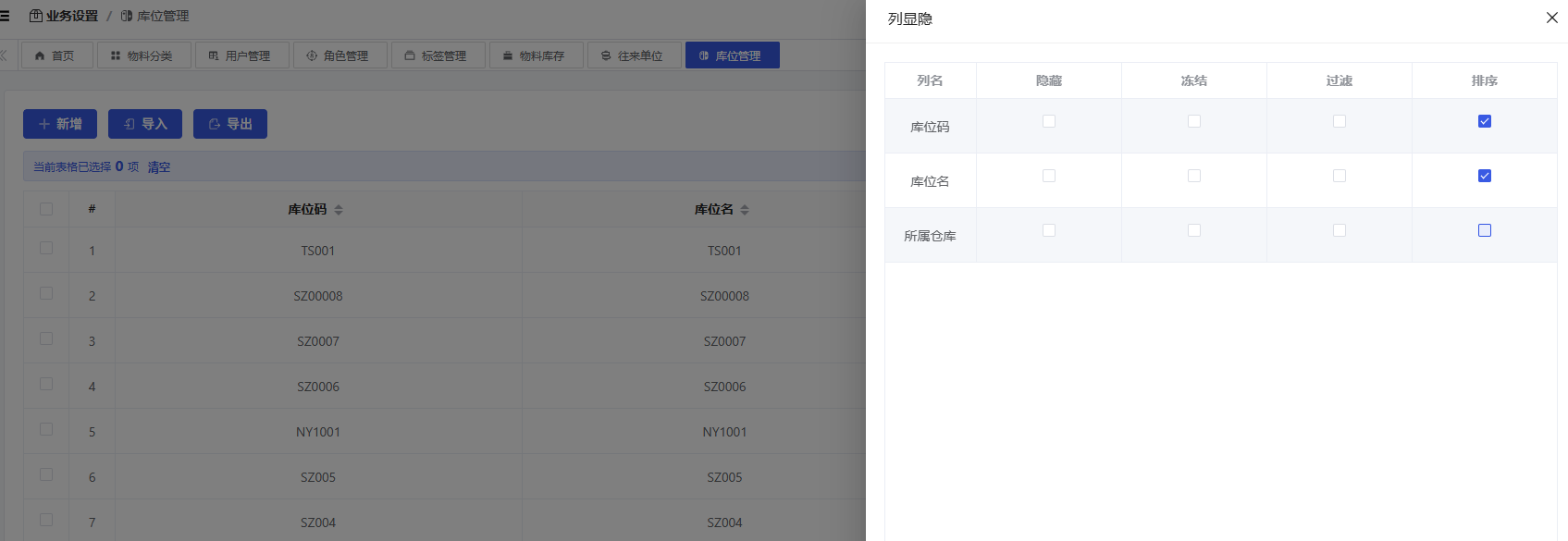Click the 导入 button

point(145,124)
